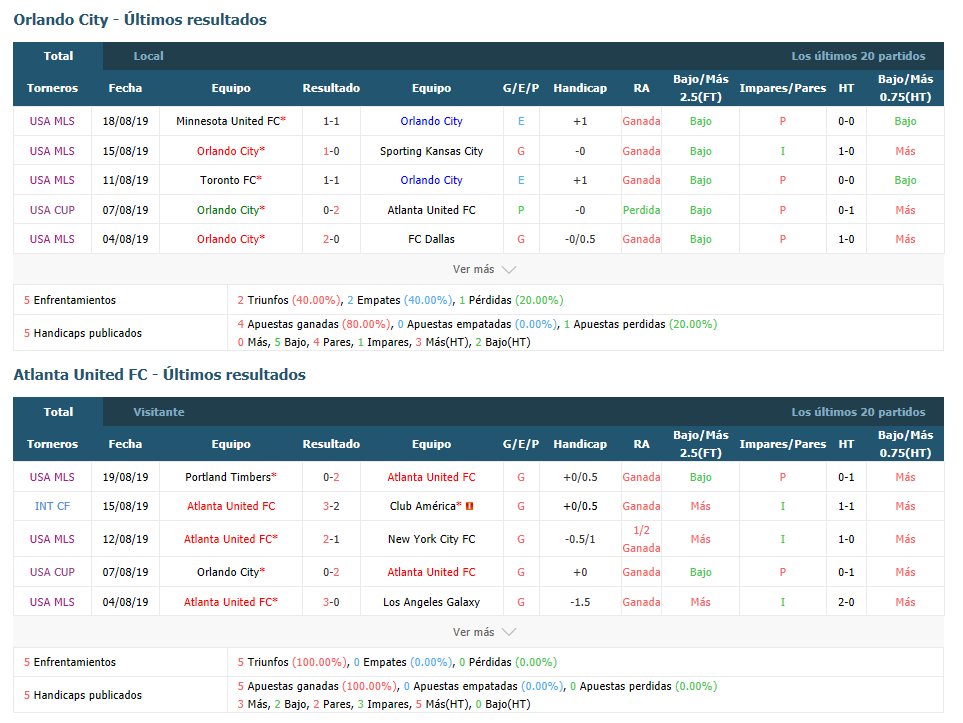
Task: Click Atlanta's '5 Triunfos (100.00%)' summary text
Action: coord(292,662)
